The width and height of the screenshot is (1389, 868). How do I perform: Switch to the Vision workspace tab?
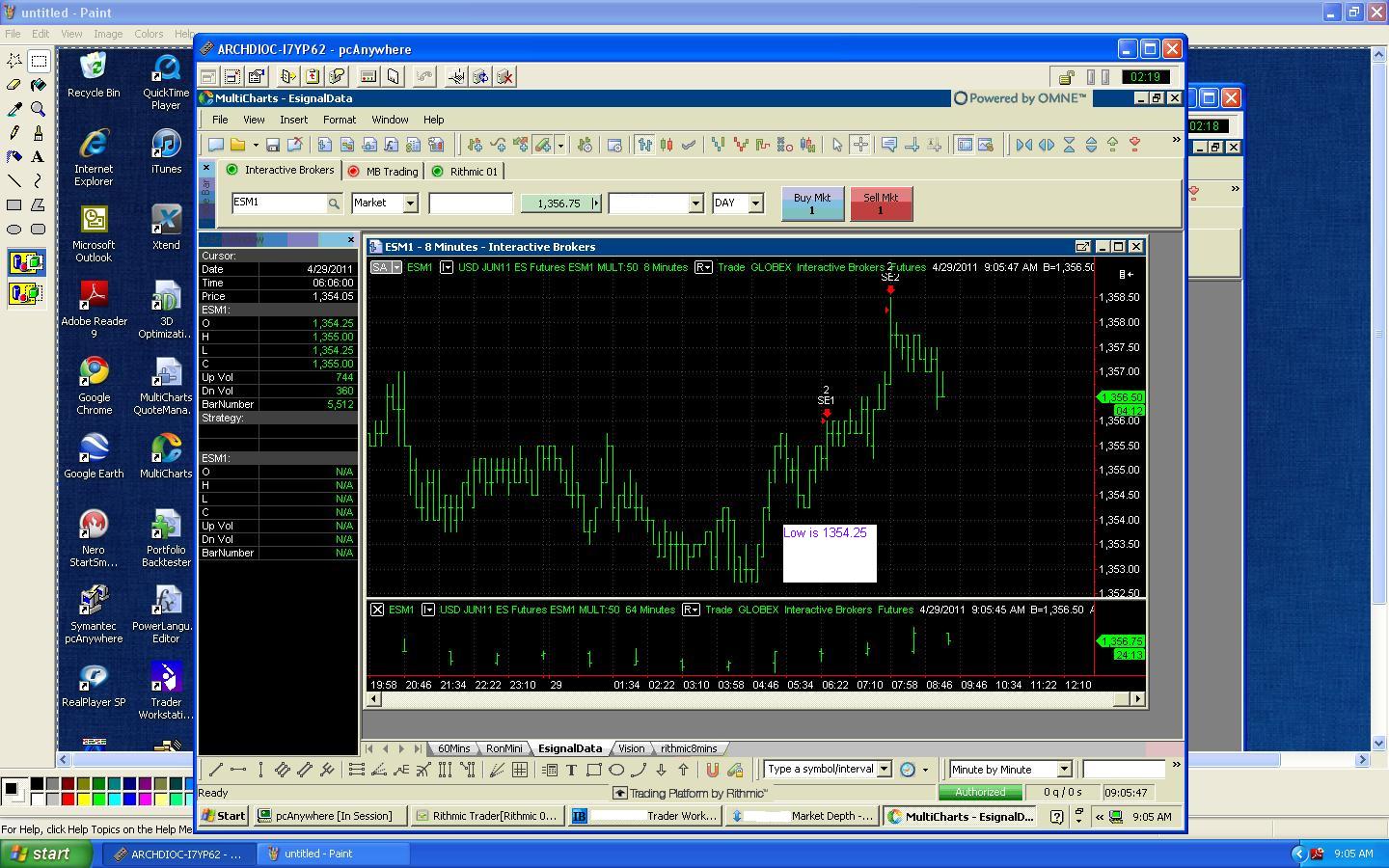pyautogui.click(x=631, y=748)
